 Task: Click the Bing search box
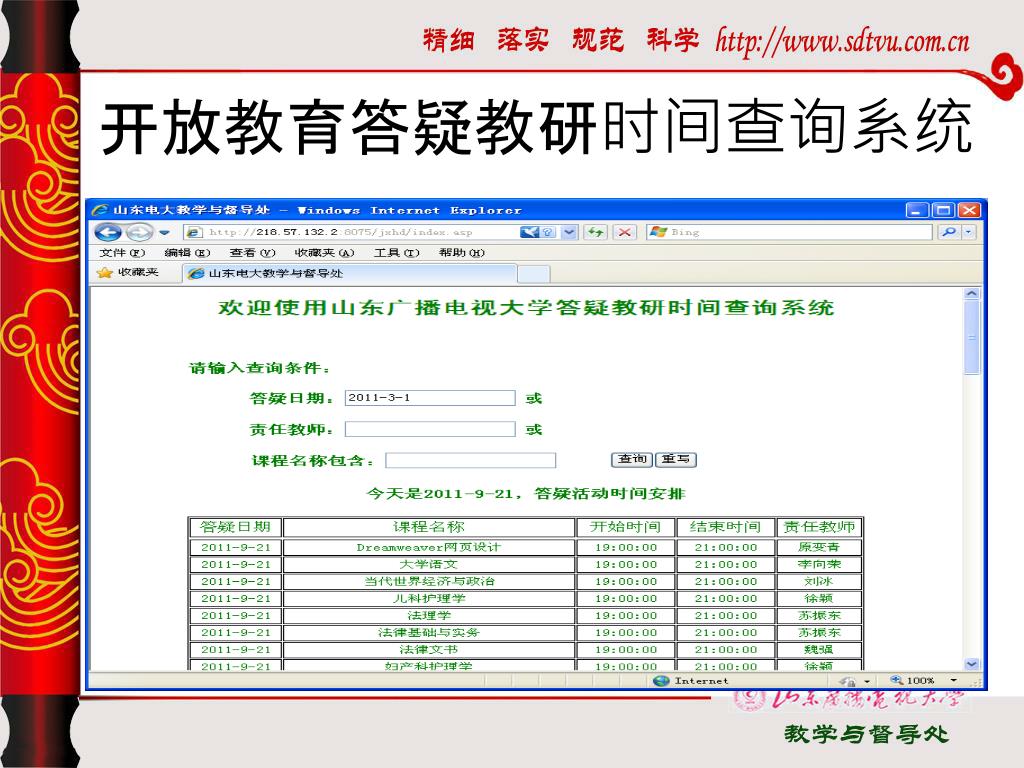point(790,232)
